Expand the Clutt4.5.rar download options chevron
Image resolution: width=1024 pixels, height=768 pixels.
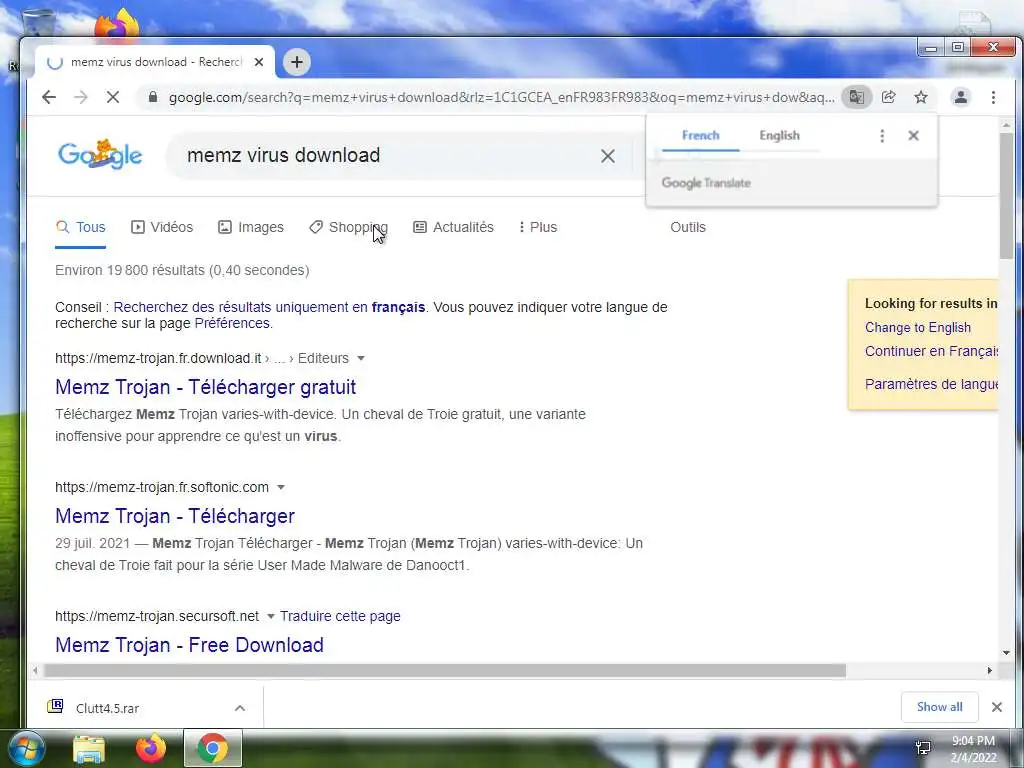pos(240,709)
